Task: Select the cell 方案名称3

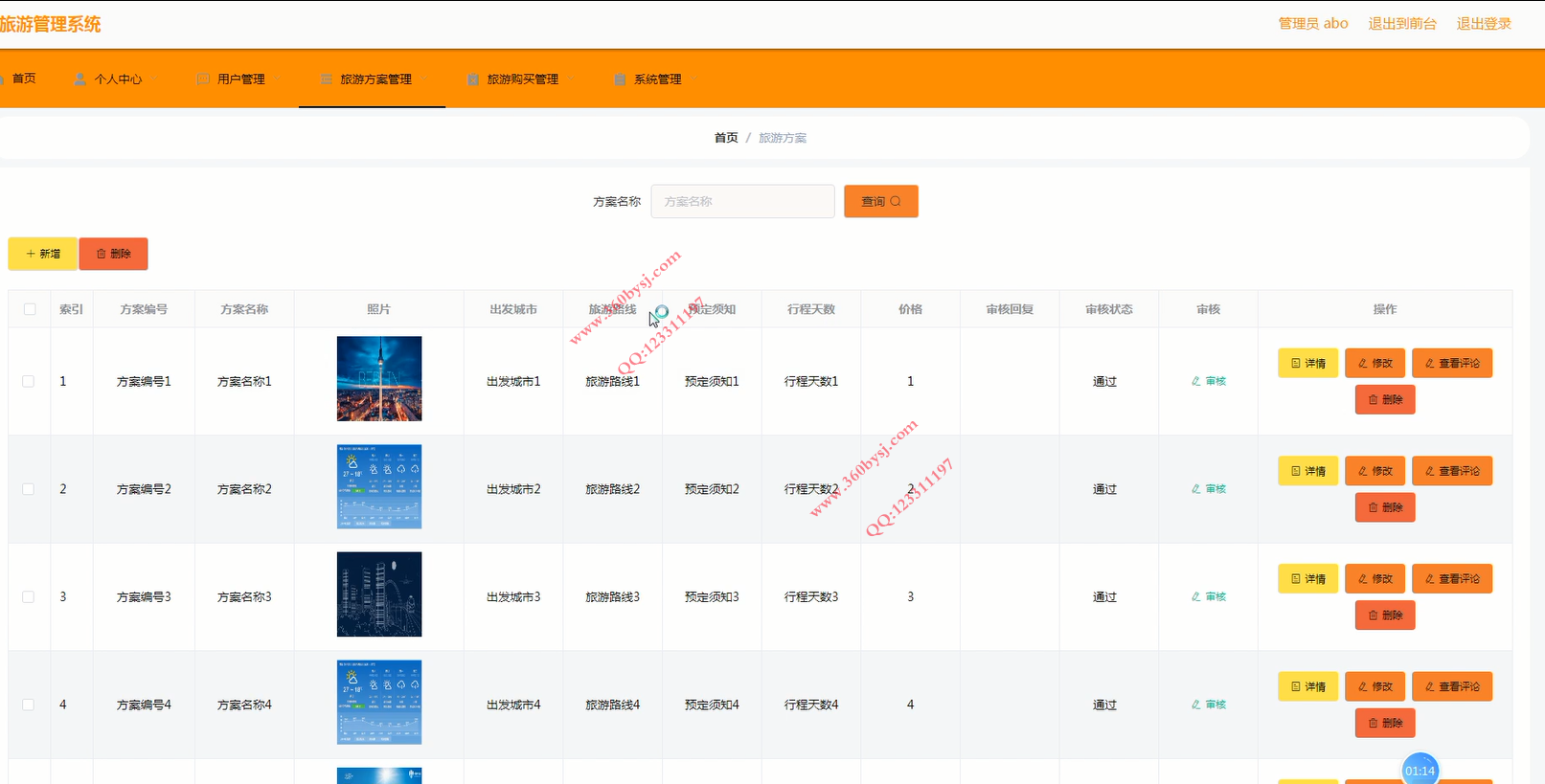Action: point(244,596)
